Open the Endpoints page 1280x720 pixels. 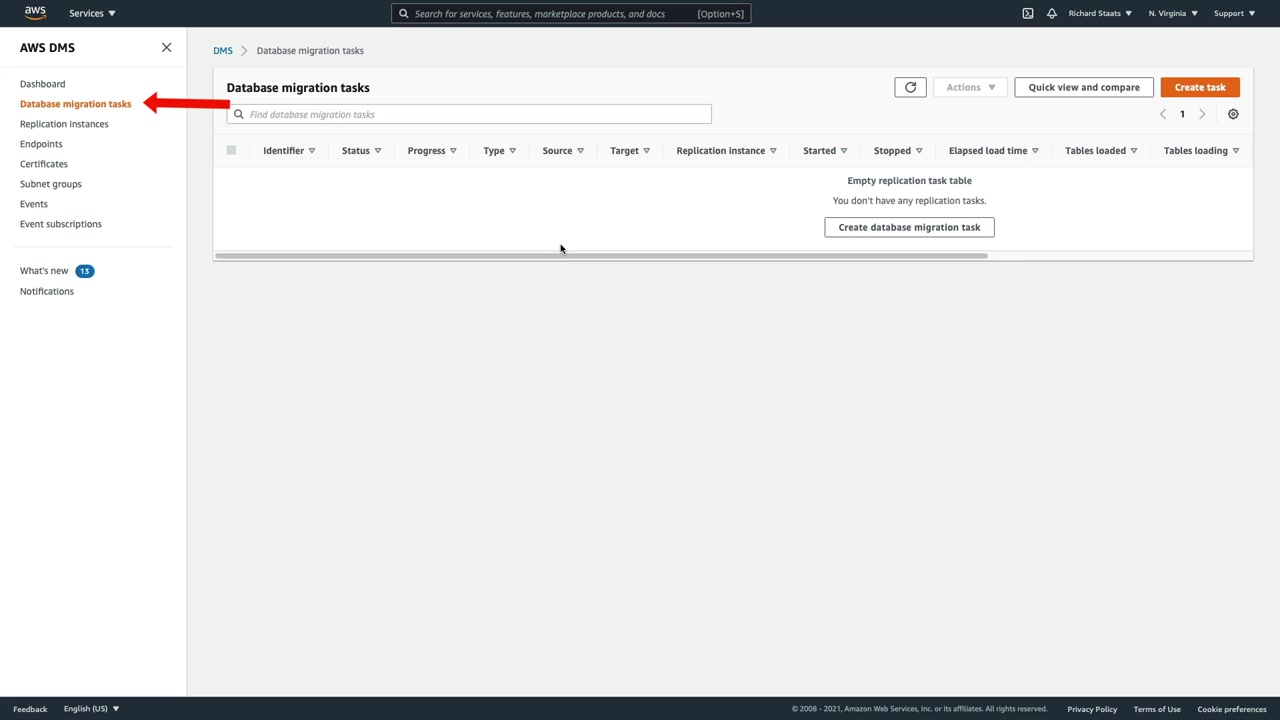(x=41, y=144)
